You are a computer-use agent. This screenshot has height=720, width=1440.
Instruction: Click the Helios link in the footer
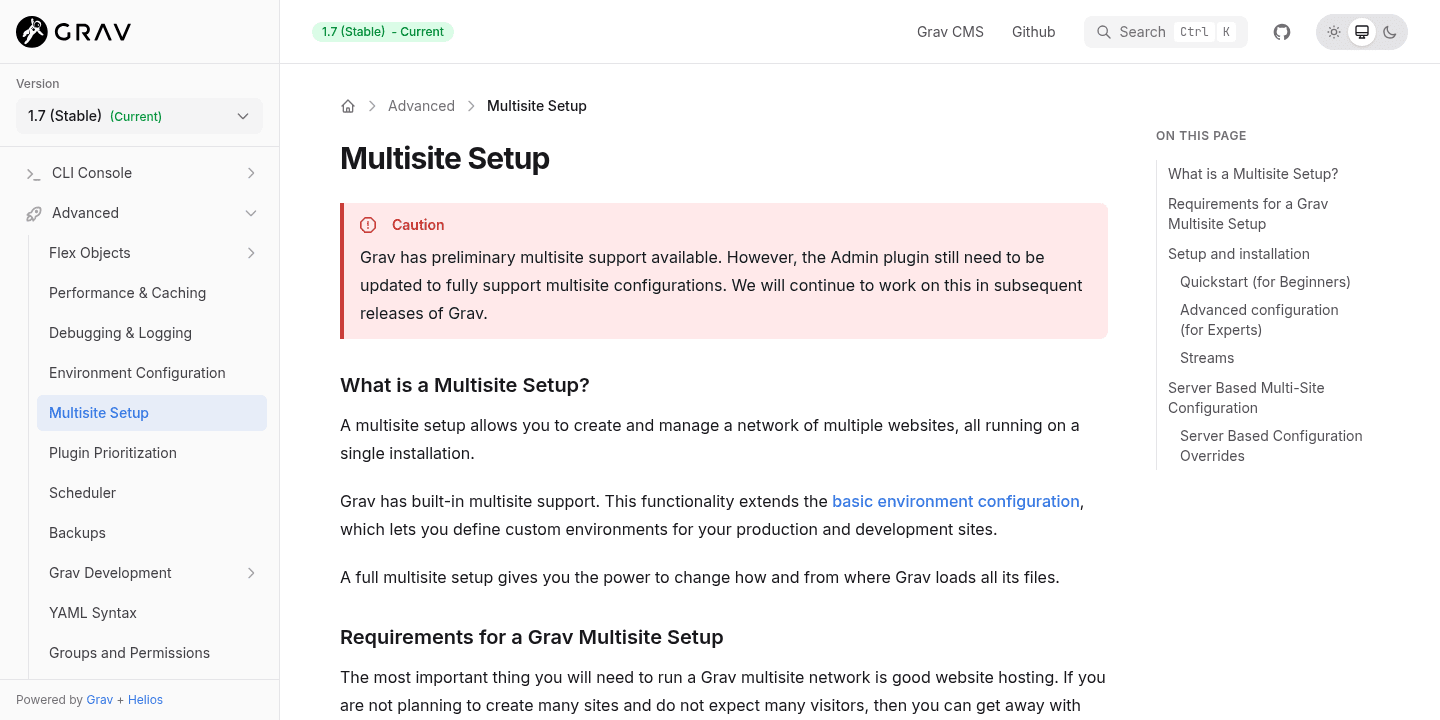pos(146,699)
